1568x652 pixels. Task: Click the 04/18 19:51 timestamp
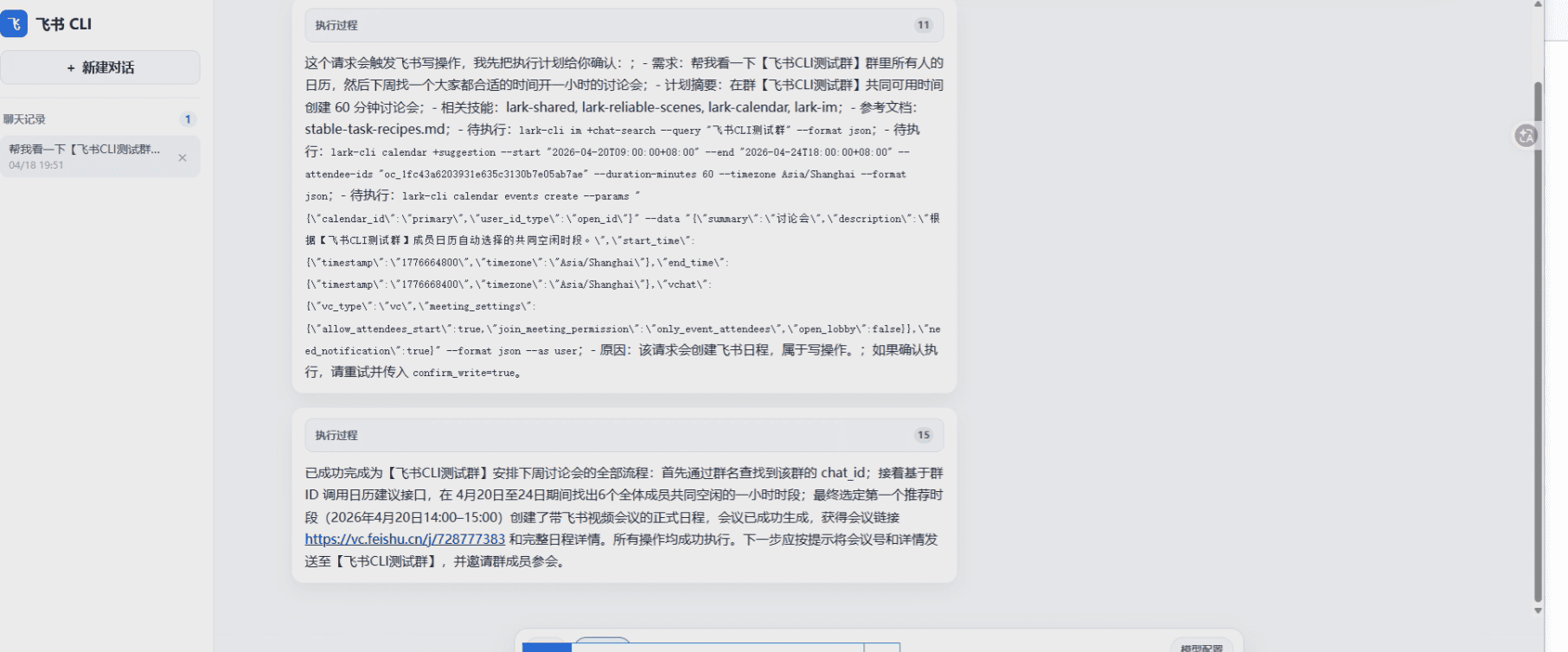(x=36, y=165)
